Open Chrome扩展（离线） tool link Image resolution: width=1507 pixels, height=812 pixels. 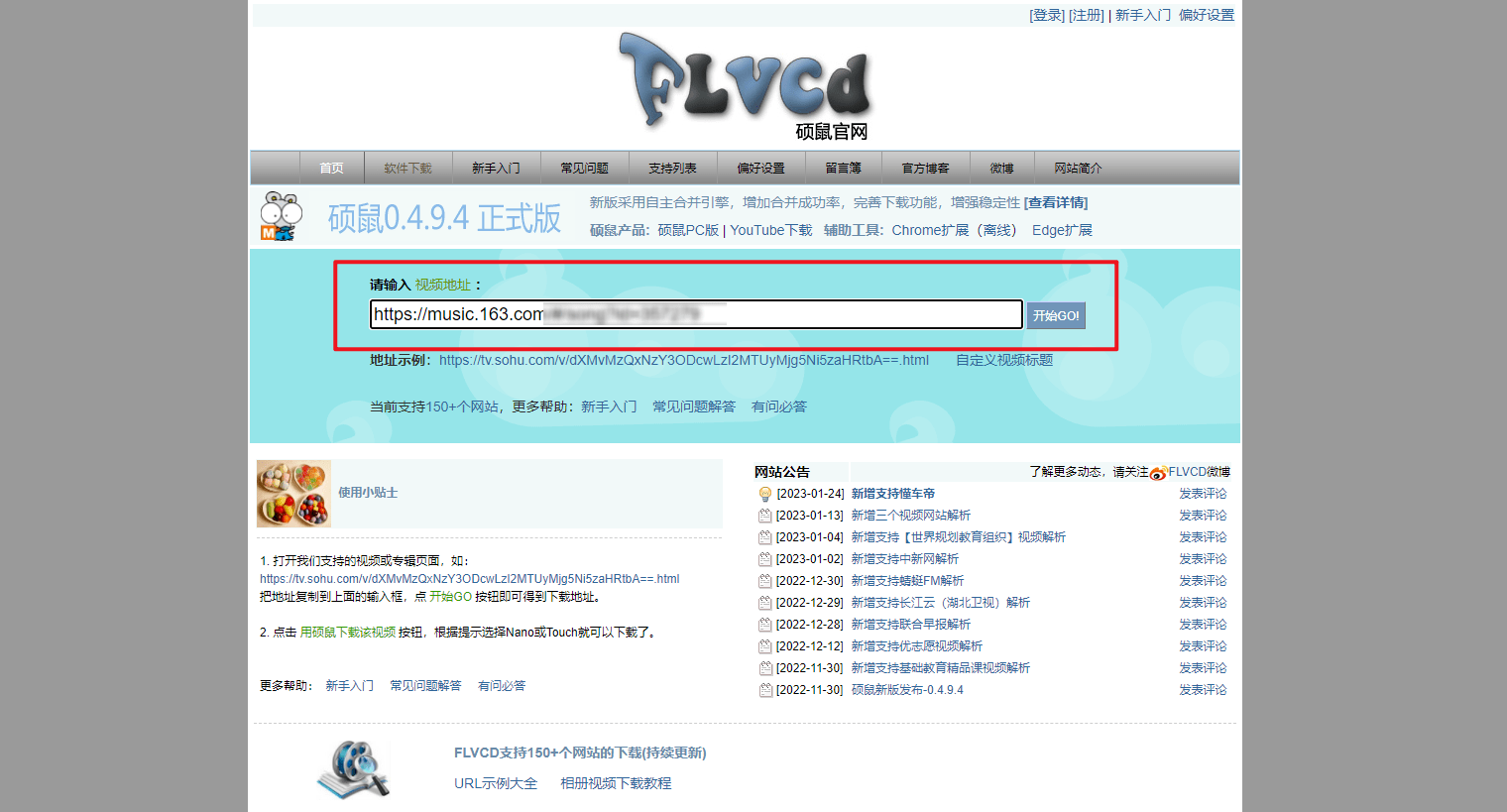[x=956, y=230]
